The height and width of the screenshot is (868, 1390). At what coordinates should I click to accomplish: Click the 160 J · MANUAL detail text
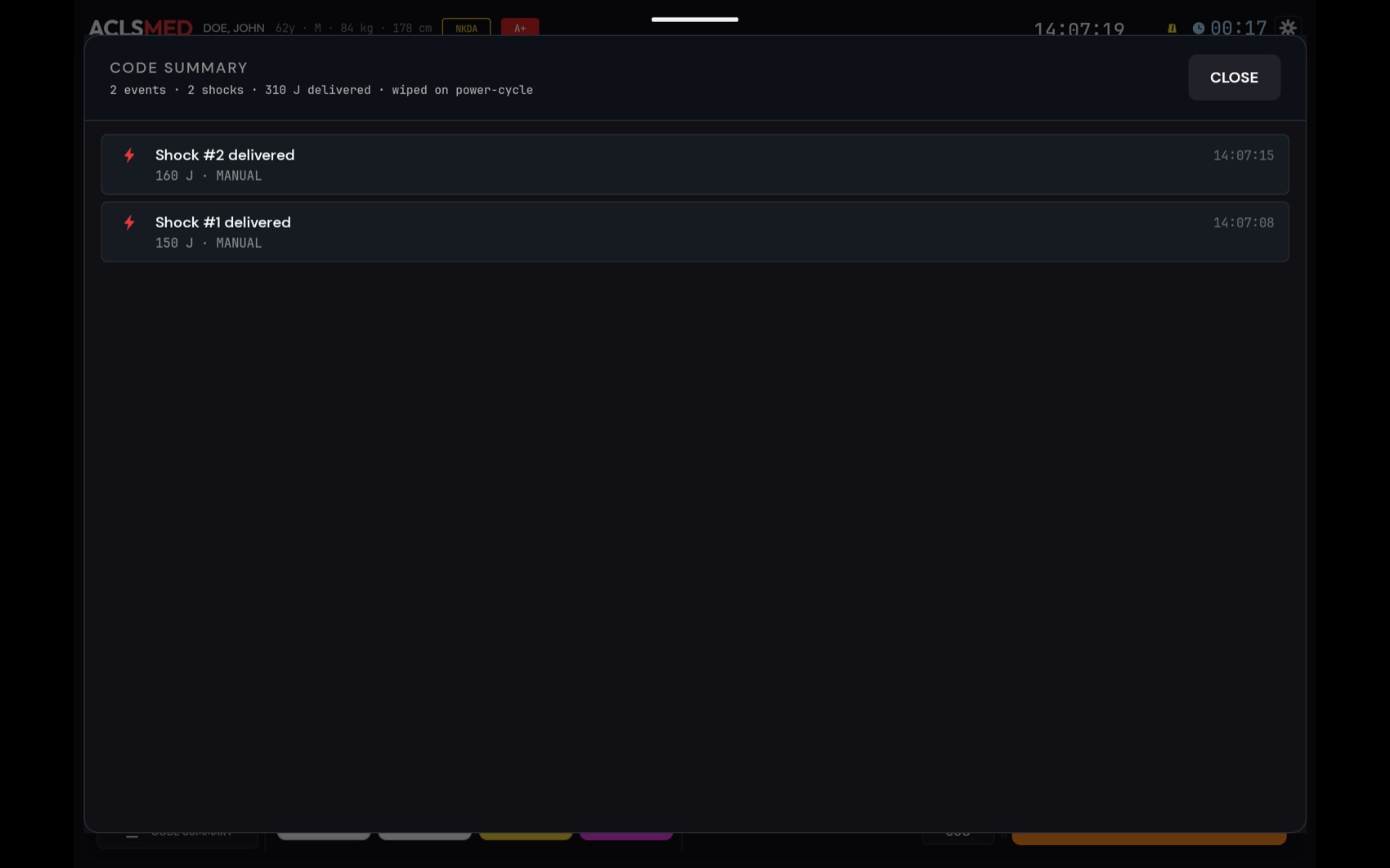(208, 176)
